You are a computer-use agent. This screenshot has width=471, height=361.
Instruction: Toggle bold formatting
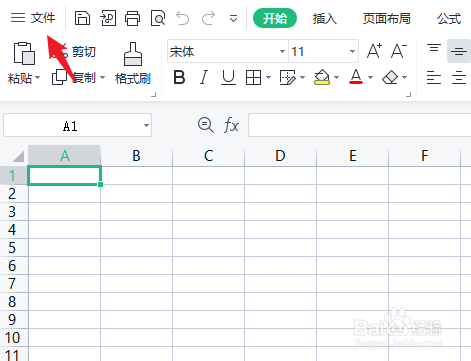pos(179,77)
